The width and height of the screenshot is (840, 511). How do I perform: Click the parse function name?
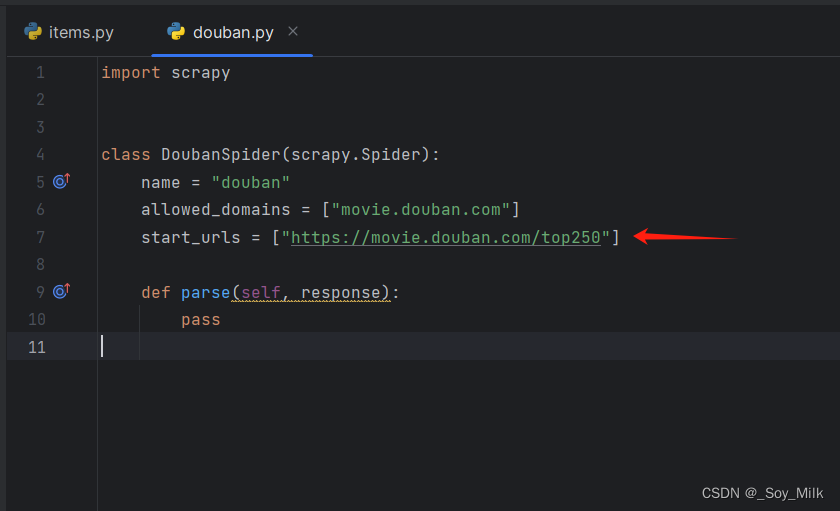tap(206, 293)
